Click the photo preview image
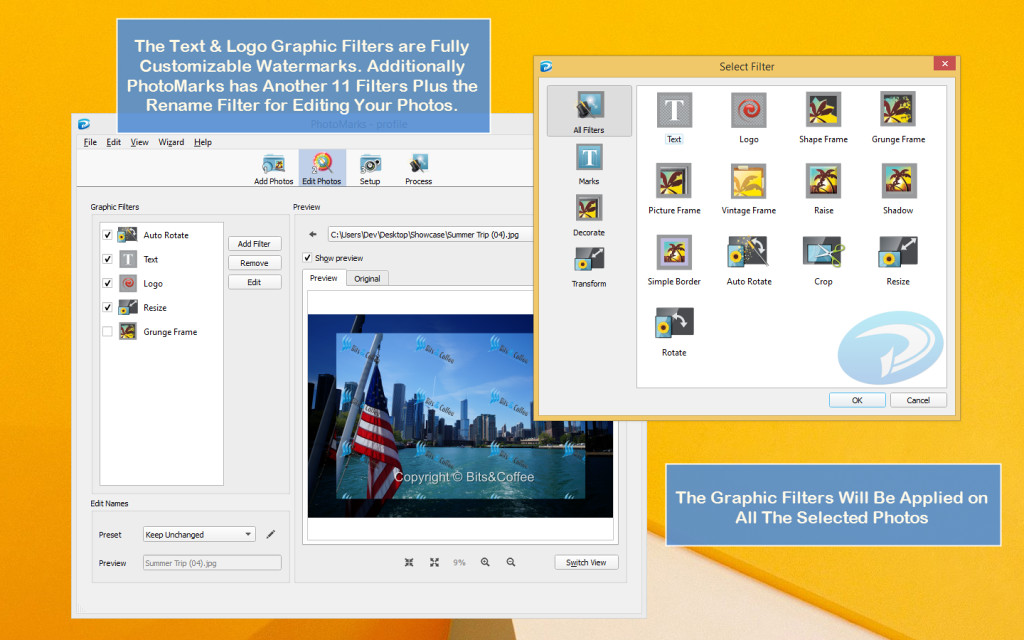Image resolution: width=1024 pixels, height=640 pixels. 460,416
